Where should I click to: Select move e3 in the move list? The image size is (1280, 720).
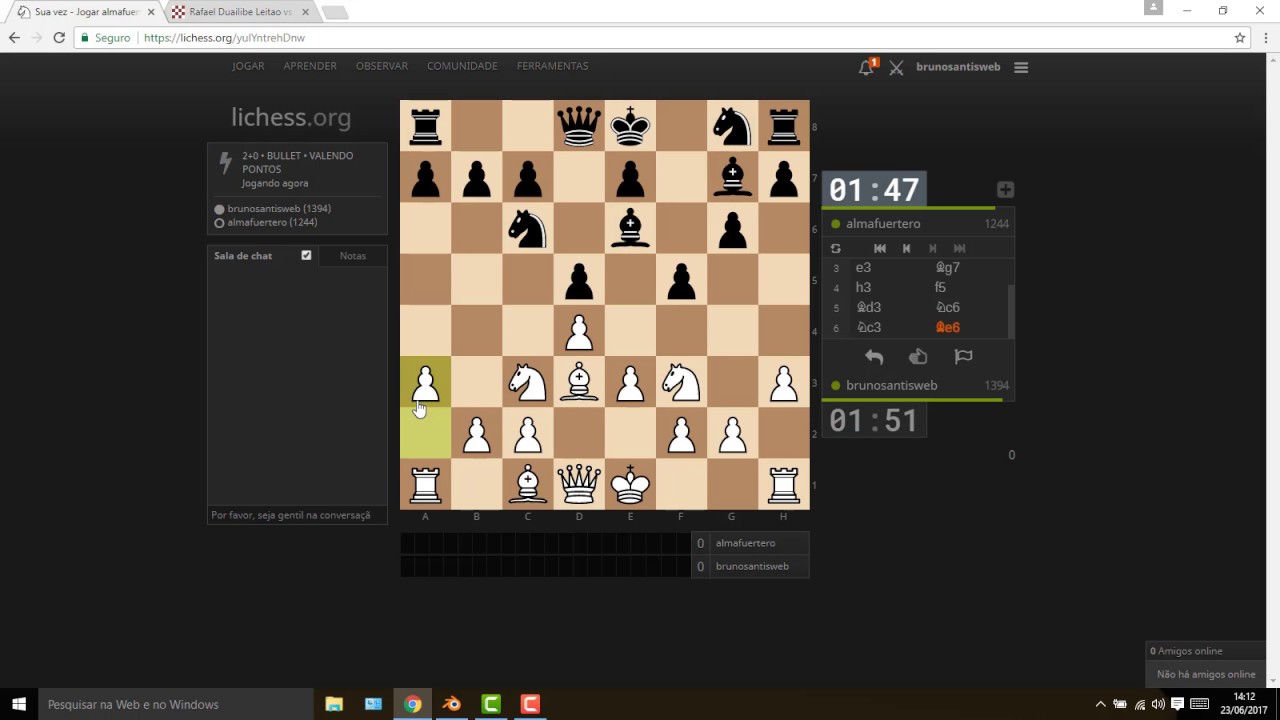coord(889,267)
